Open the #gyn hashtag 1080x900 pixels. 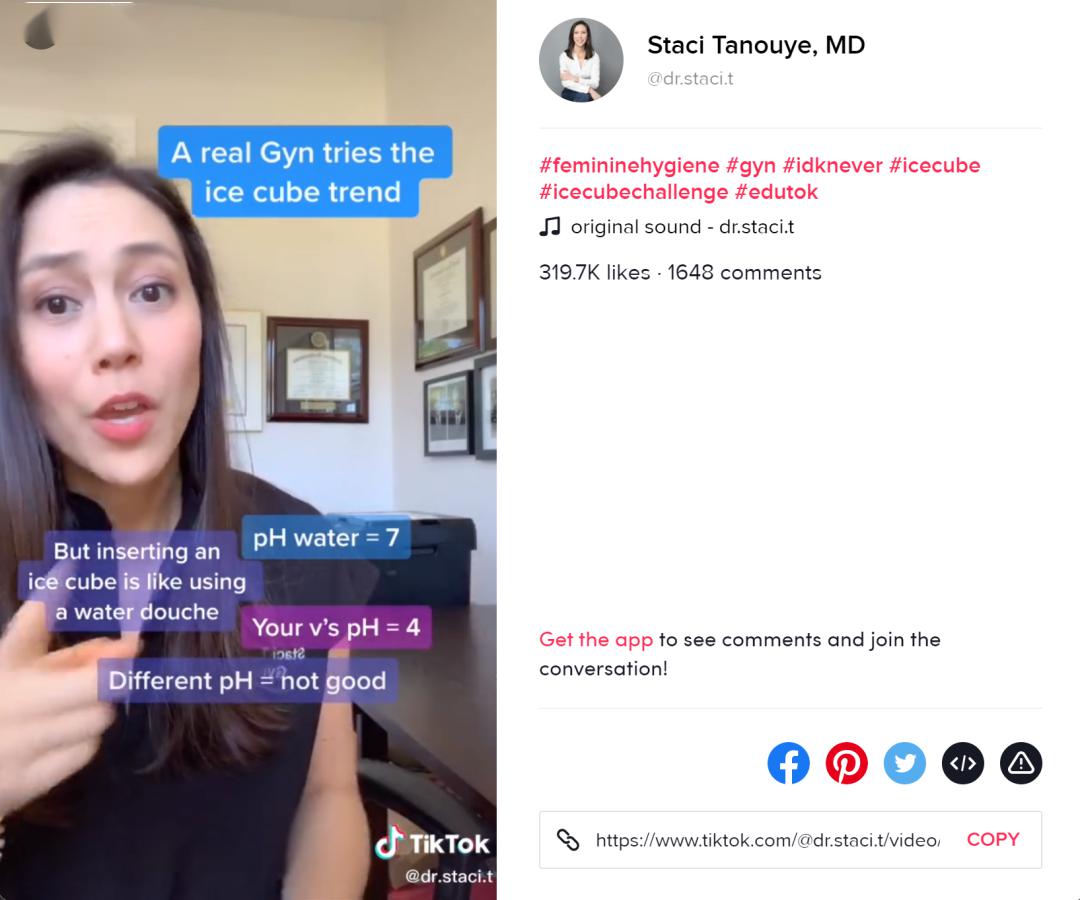(x=751, y=165)
